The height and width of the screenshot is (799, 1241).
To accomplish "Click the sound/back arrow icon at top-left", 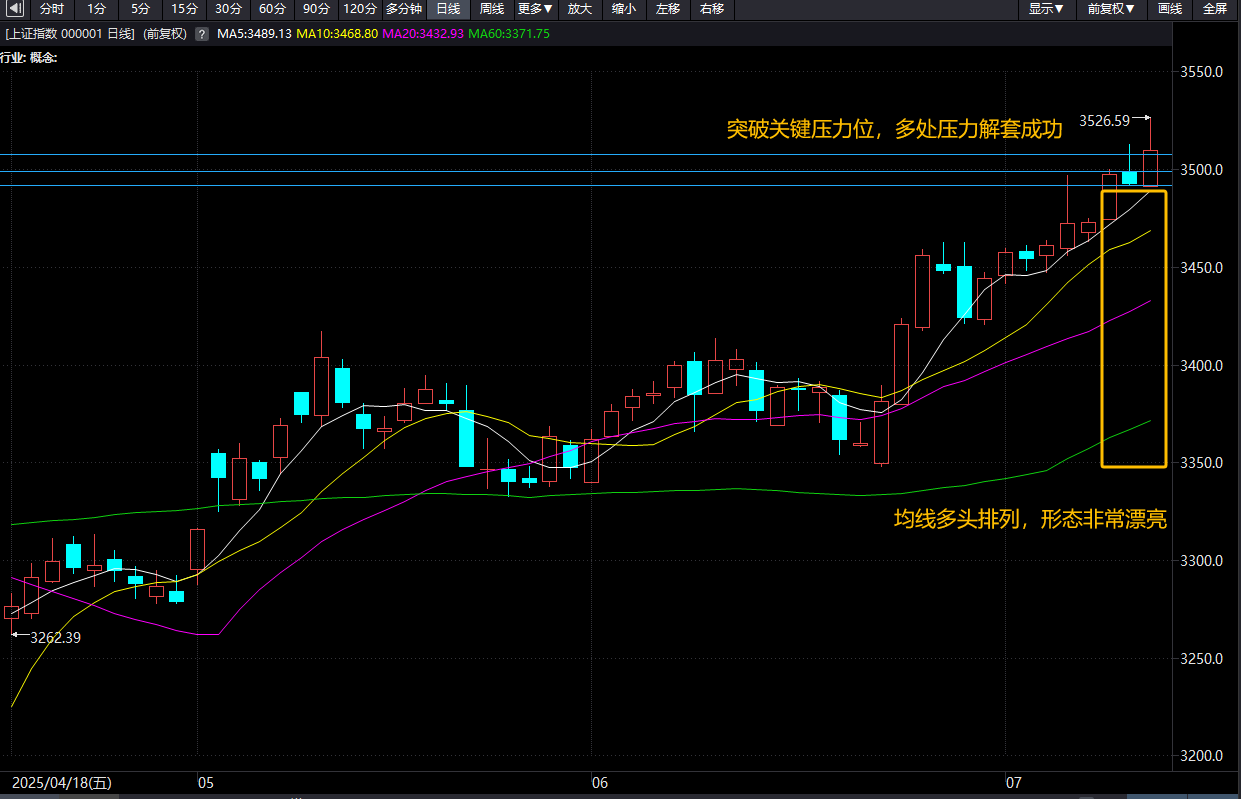I will pyautogui.click(x=15, y=9).
